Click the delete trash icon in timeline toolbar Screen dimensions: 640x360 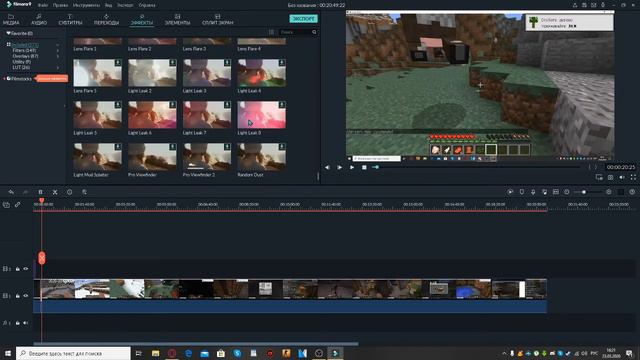pyautogui.click(x=40, y=192)
